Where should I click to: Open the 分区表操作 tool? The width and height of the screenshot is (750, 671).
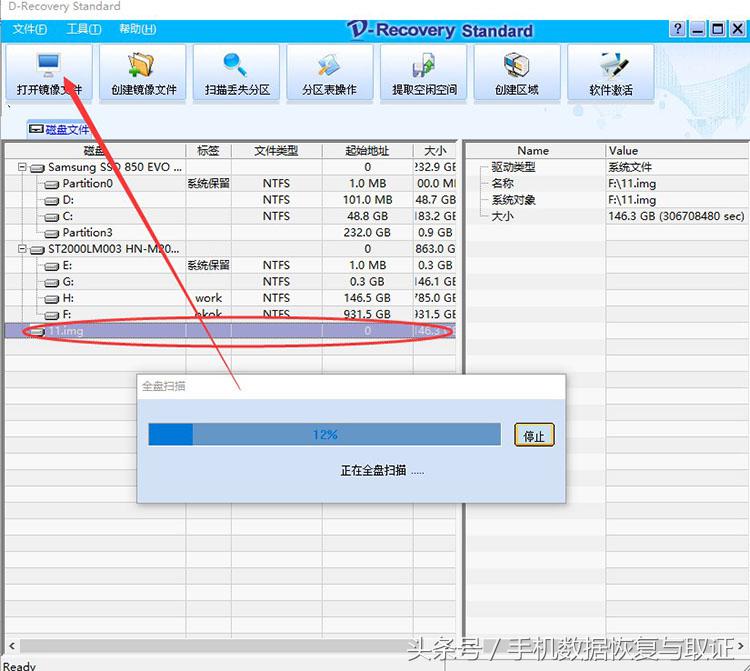[329, 72]
